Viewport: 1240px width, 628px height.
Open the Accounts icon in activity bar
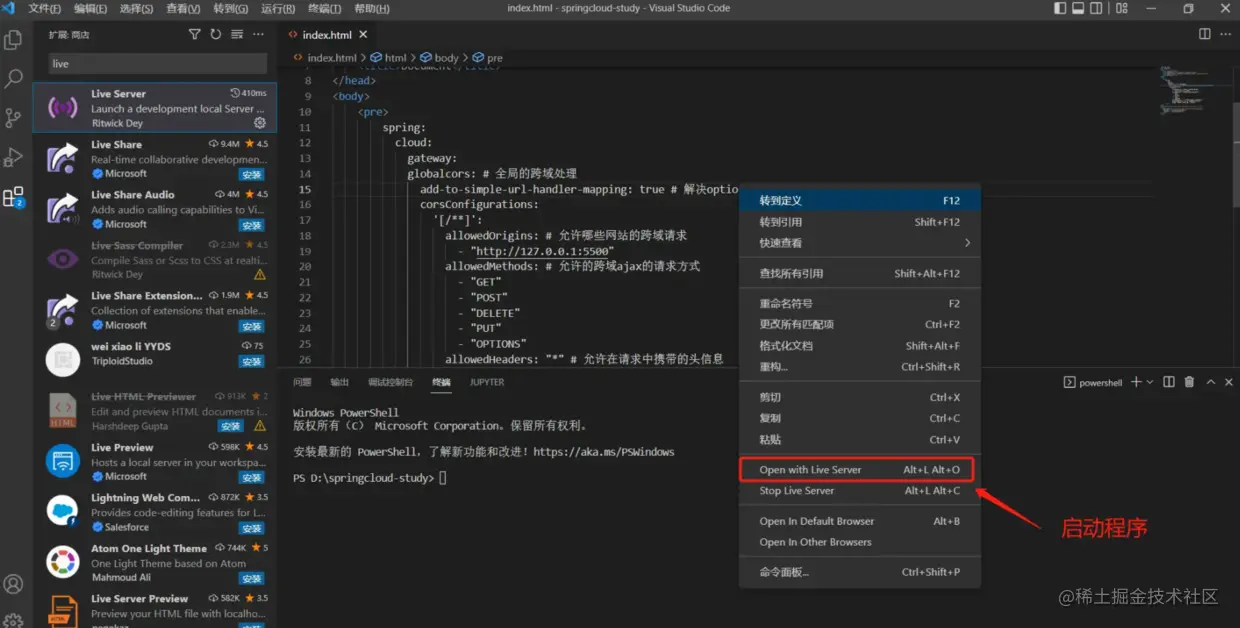tap(13, 584)
